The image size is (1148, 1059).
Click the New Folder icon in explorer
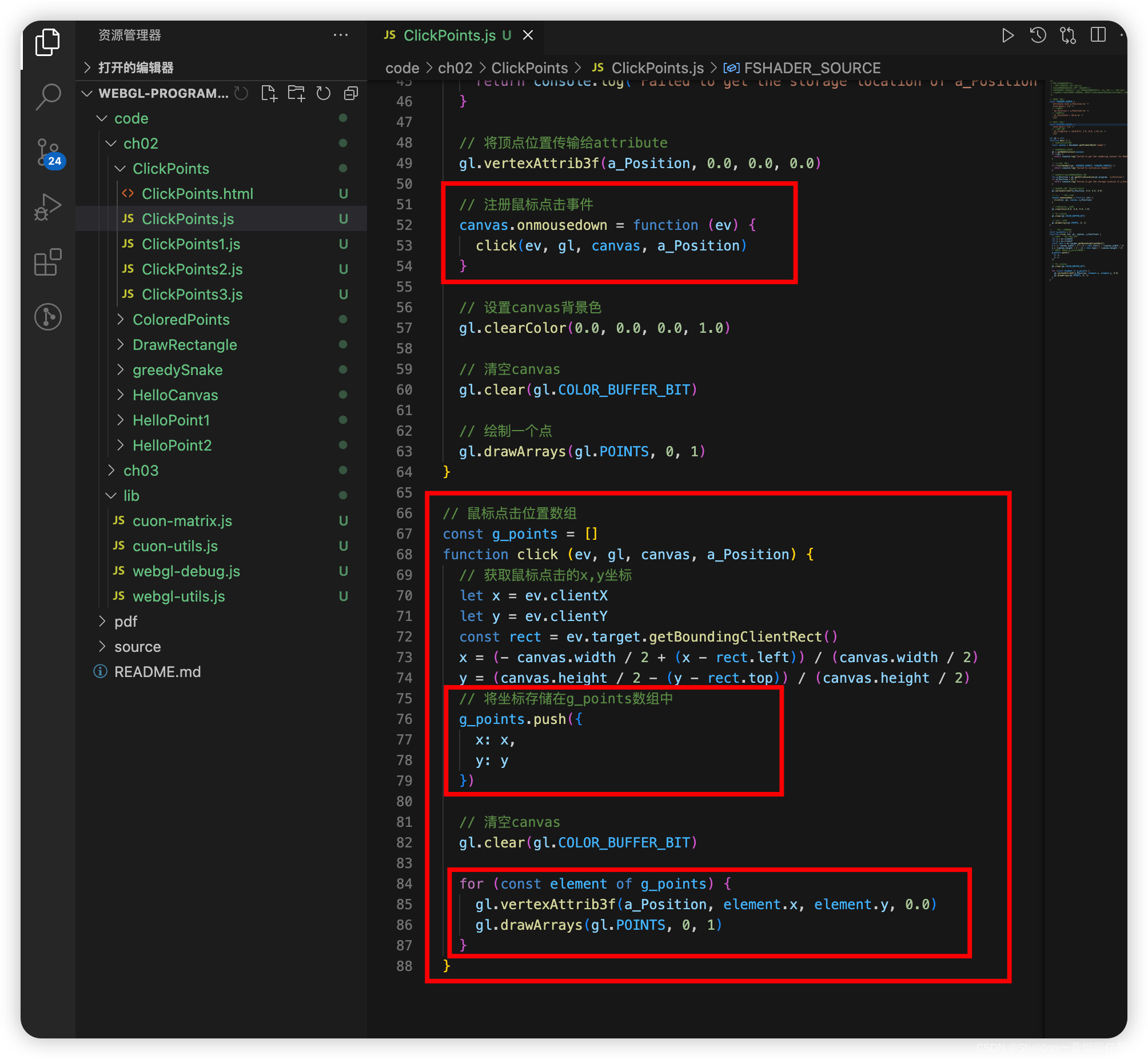pyautogui.click(x=296, y=93)
